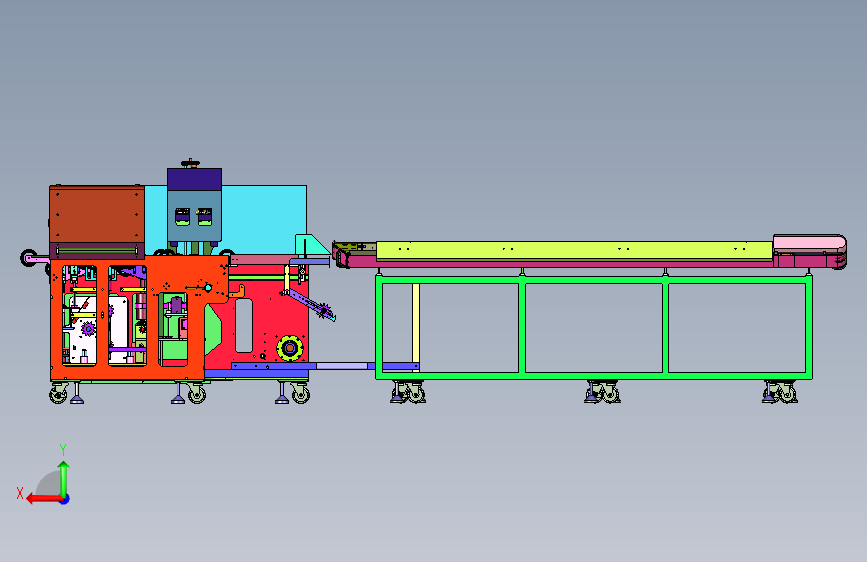Select the dark purple cap of the control box
The width and height of the screenshot is (867, 562).
point(195,180)
